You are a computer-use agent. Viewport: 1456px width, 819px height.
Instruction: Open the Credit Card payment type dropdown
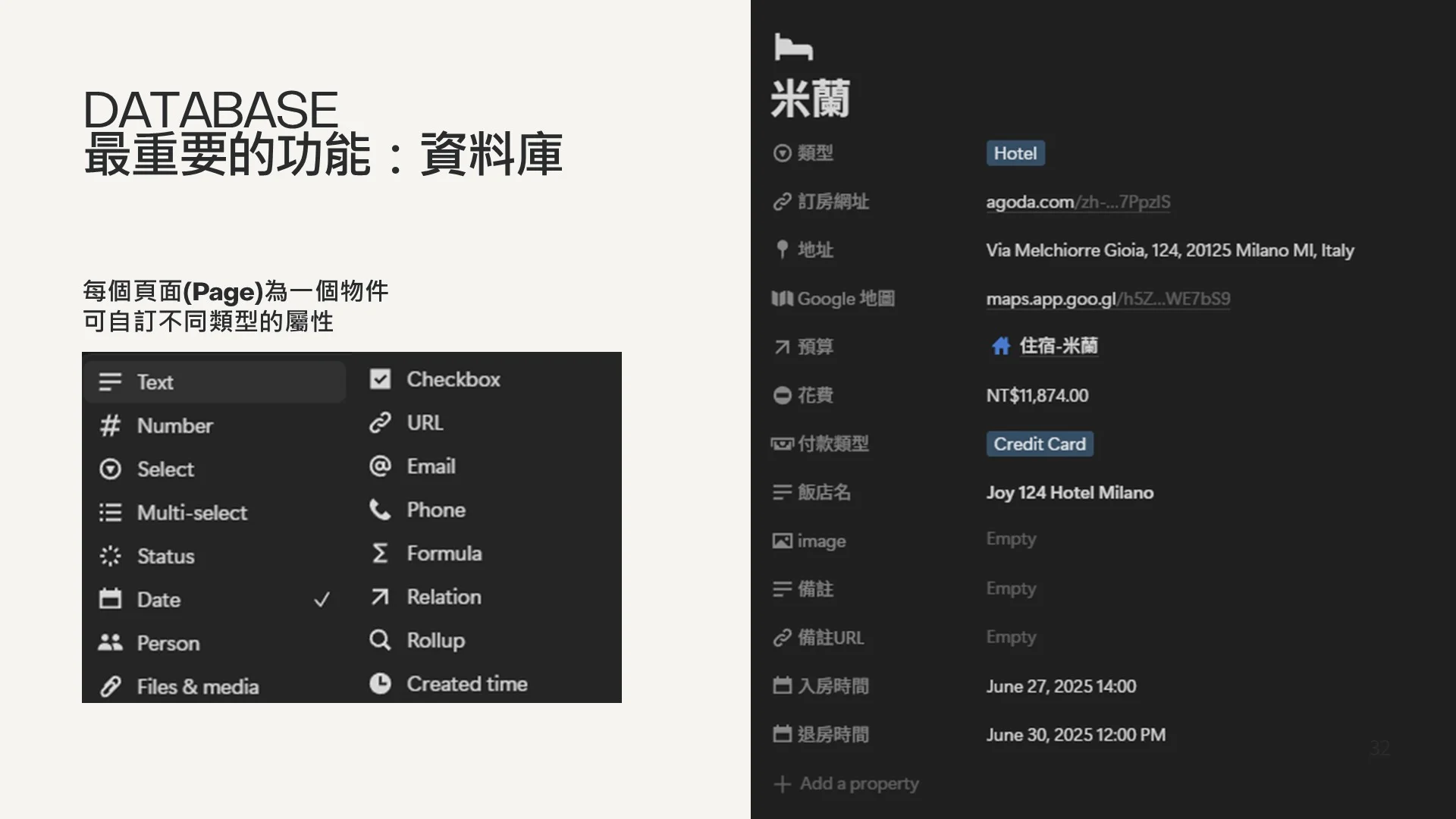tap(1039, 444)
